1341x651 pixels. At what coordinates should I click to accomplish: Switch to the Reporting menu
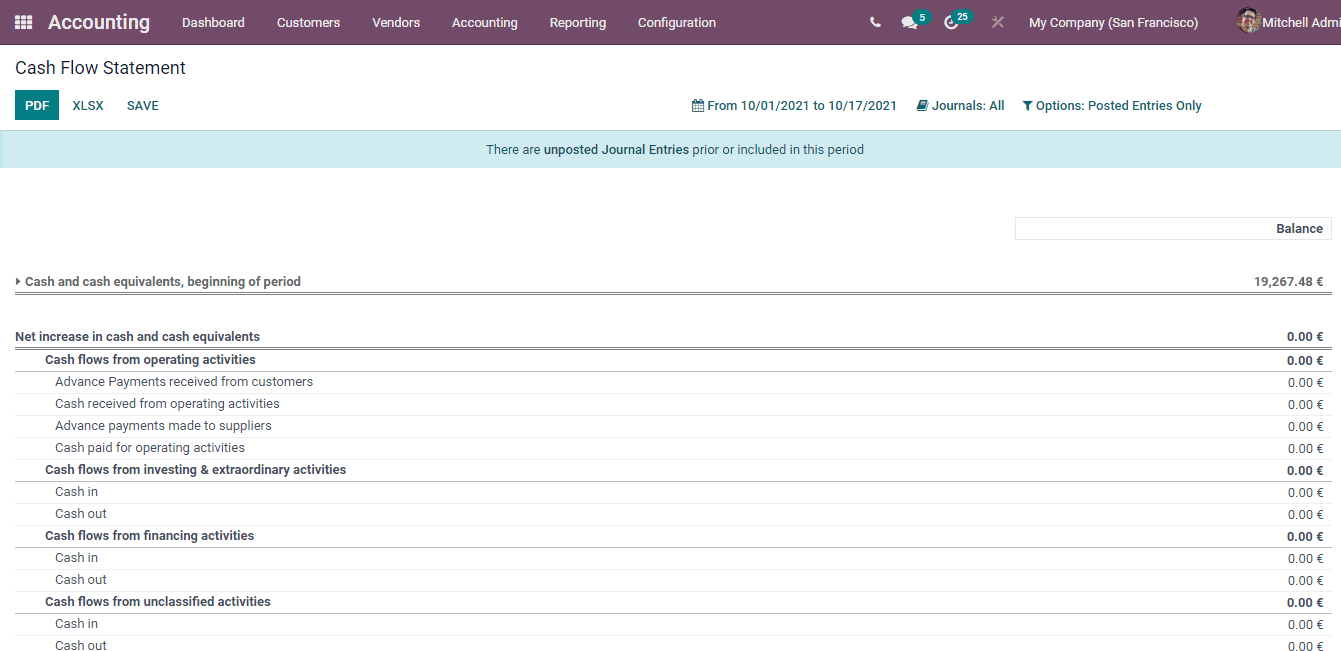coord(577,22)
